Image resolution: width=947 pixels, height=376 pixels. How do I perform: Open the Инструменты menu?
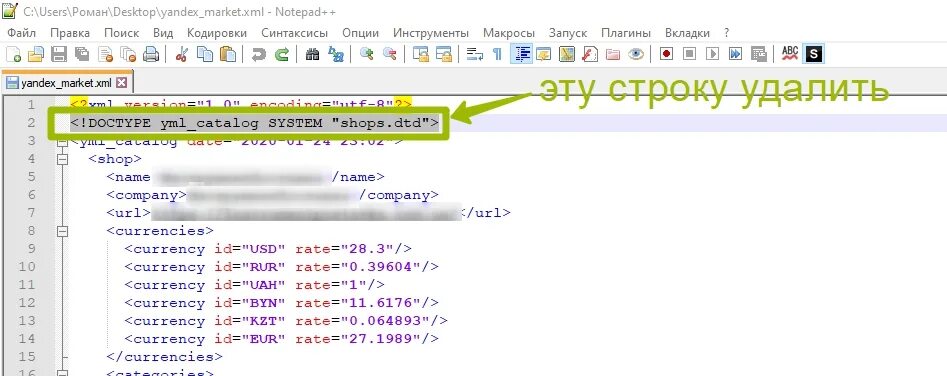431,33
